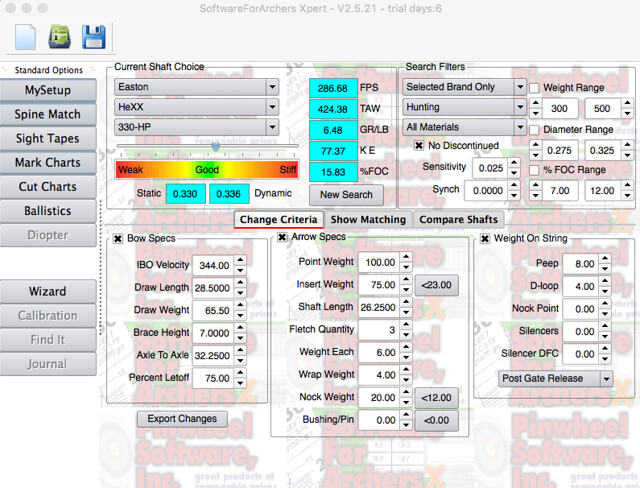640x488 pixels.
Task: Click the New document toolbar icon
Action: point(25,37)
